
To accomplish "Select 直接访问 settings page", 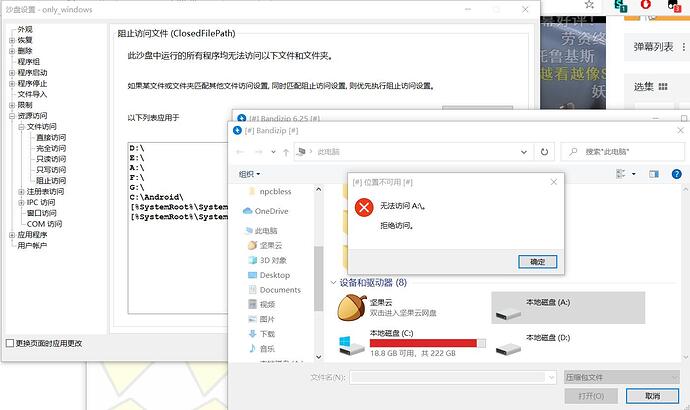I will click(x=51, y=138).
